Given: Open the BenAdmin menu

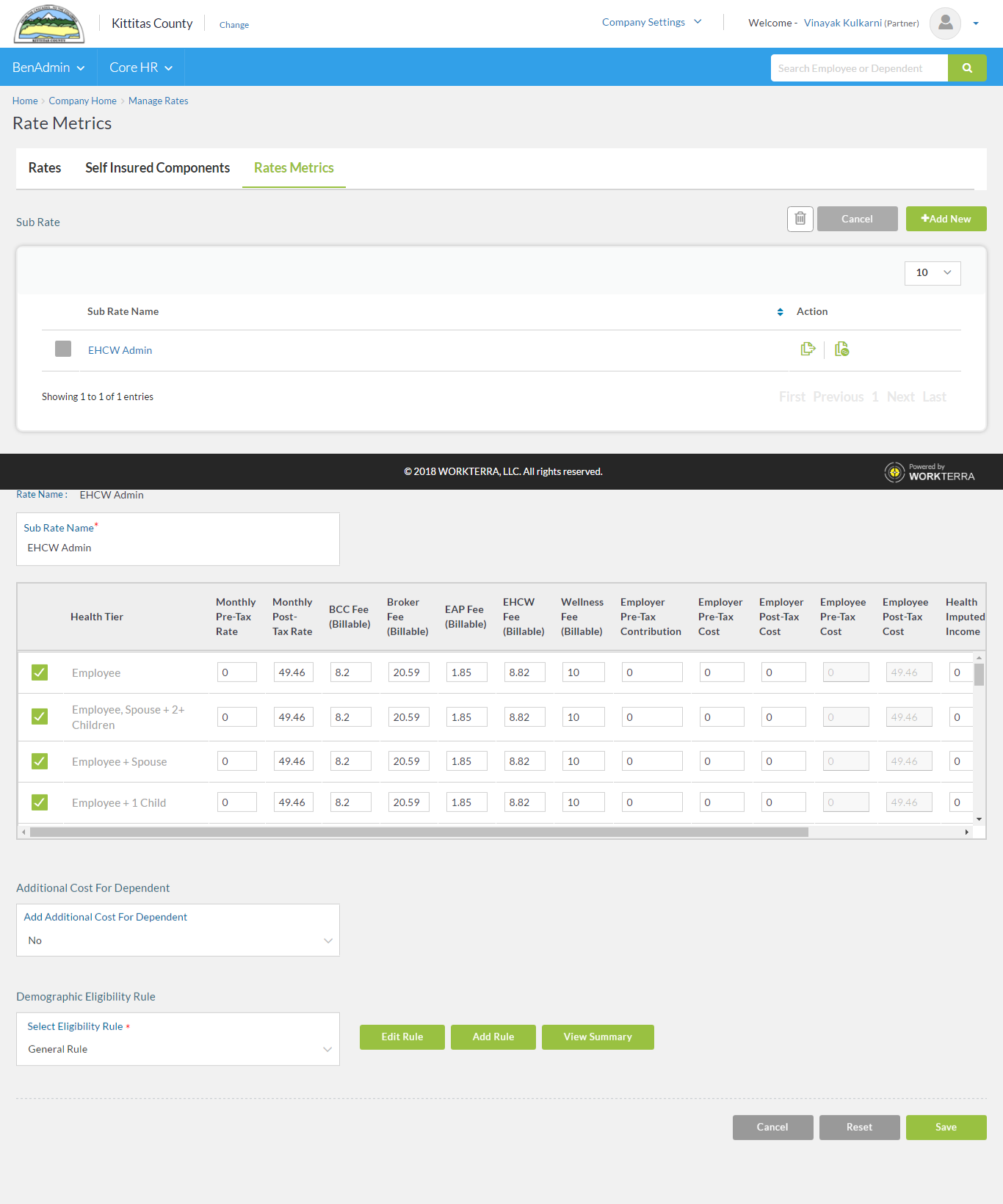Looking at the screenshot, I should click(48, 68).
